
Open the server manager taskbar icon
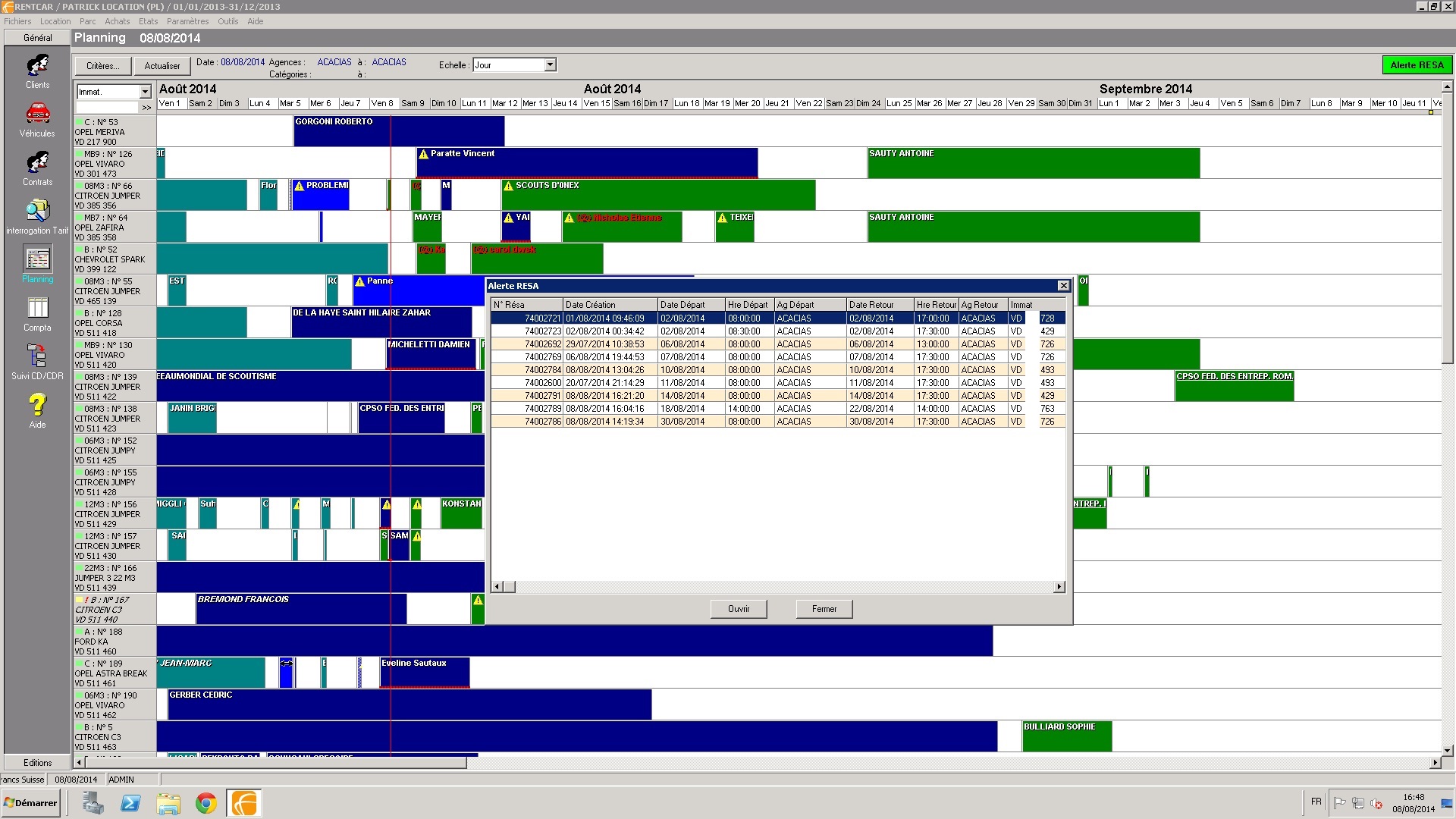(93, 803)
